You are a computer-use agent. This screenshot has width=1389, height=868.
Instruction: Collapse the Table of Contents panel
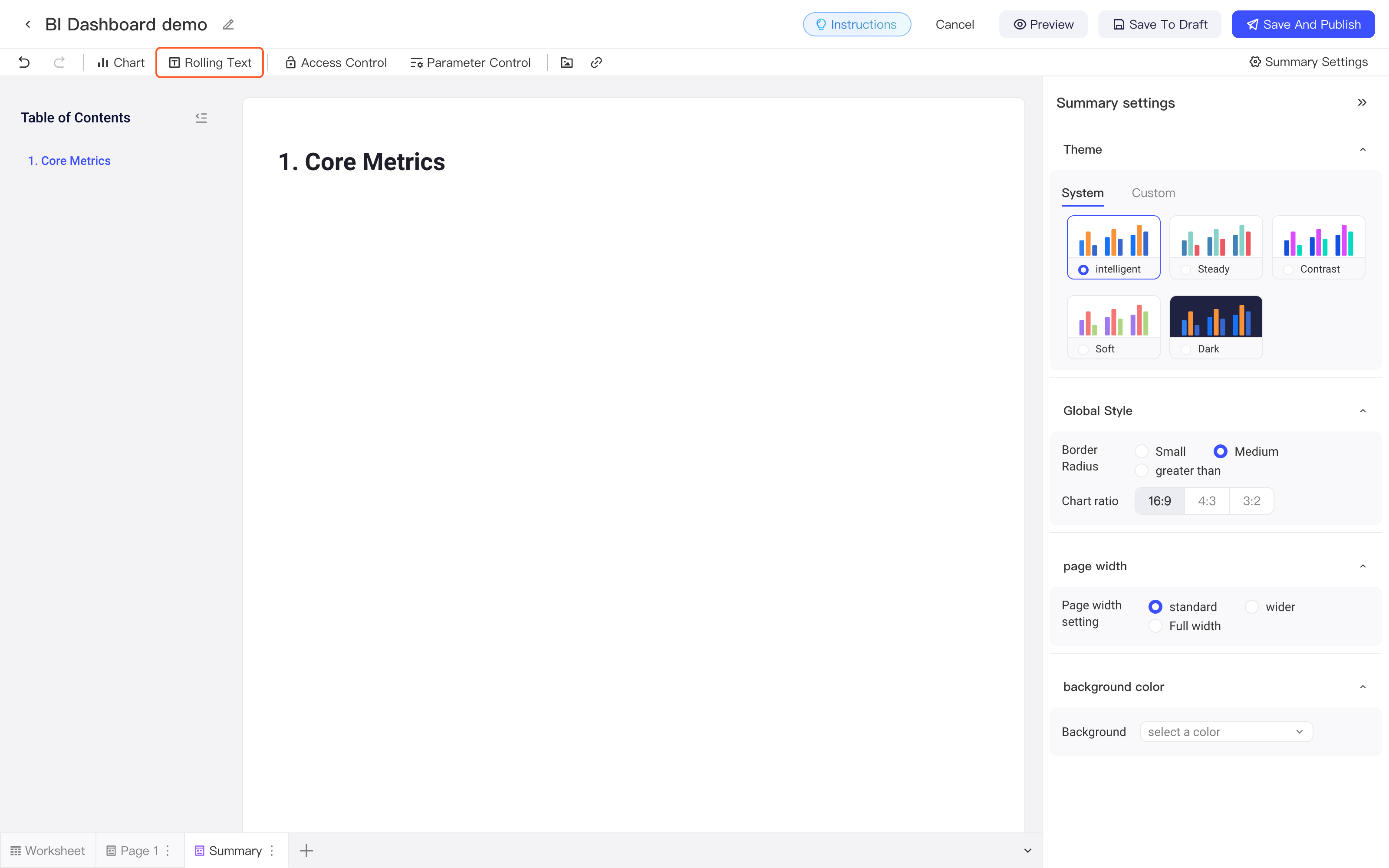point(201,118)
